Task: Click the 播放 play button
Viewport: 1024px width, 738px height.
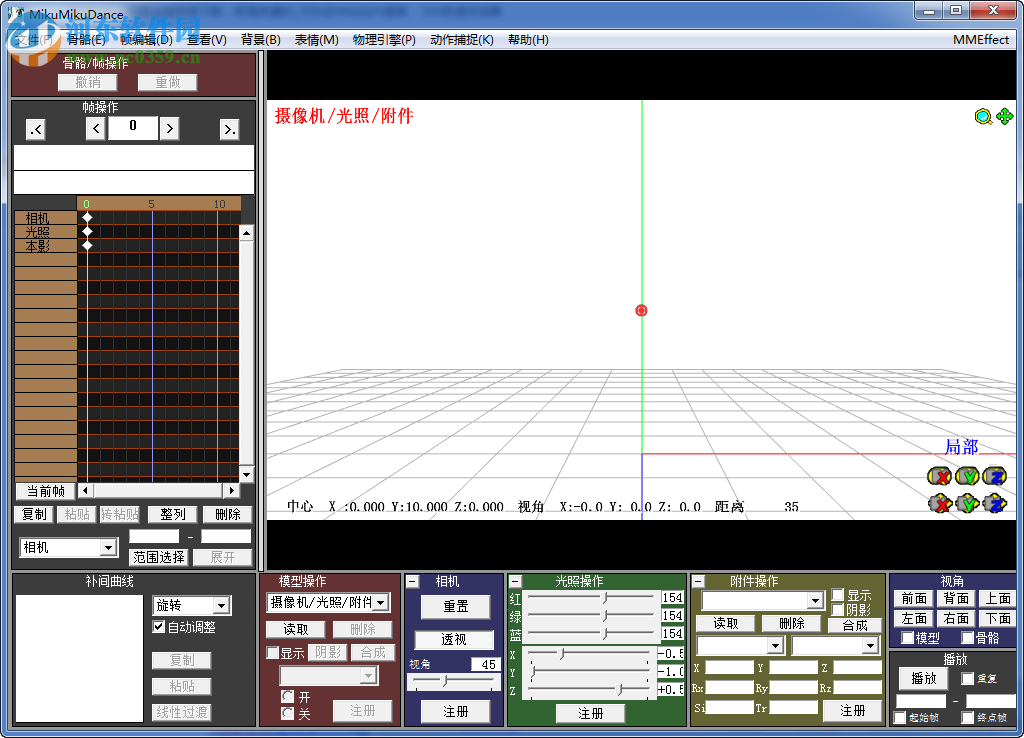Action: point(922,678)
